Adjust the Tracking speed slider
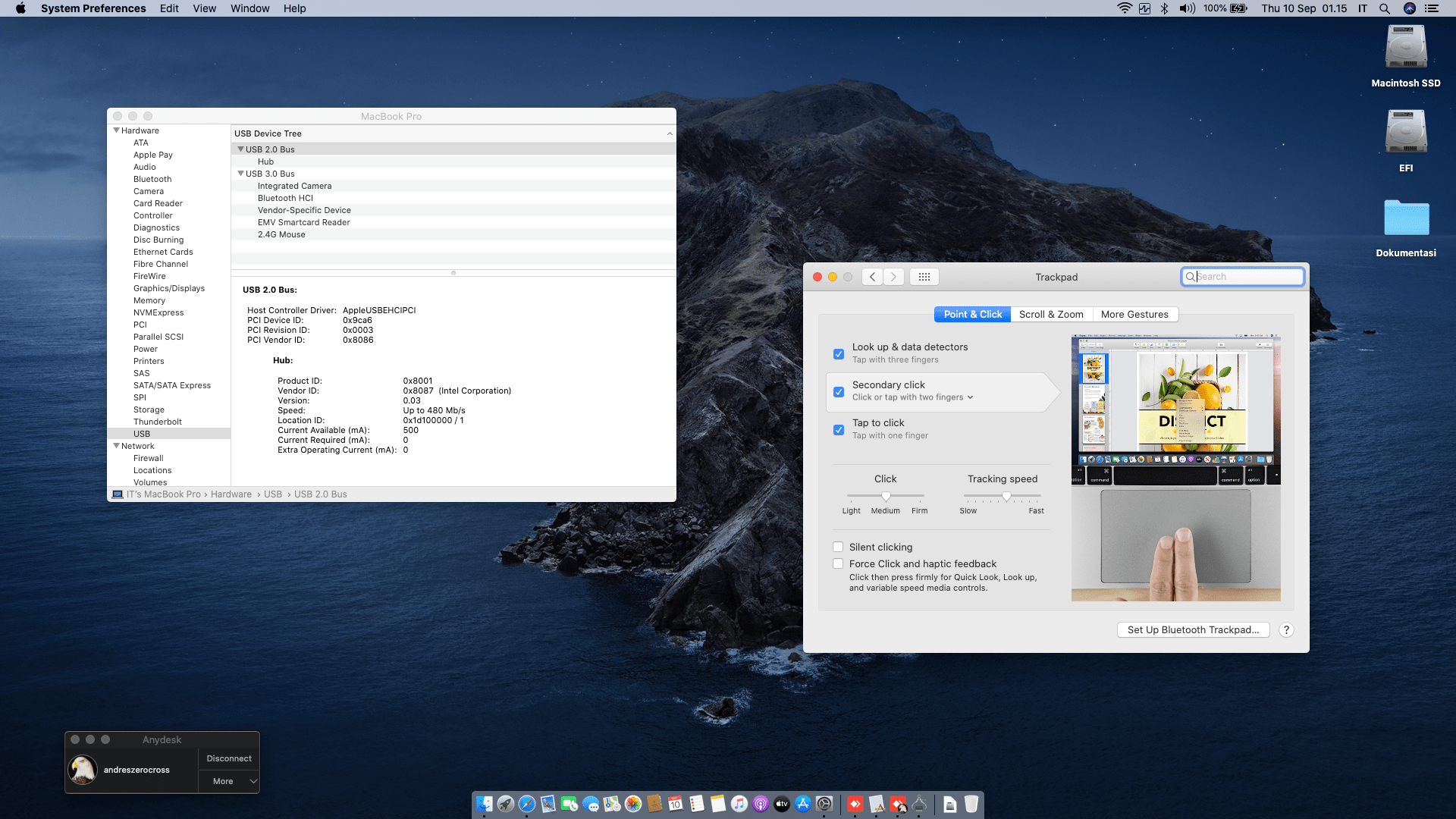This screenshot has width=1456, height=819. point(1006,496)
